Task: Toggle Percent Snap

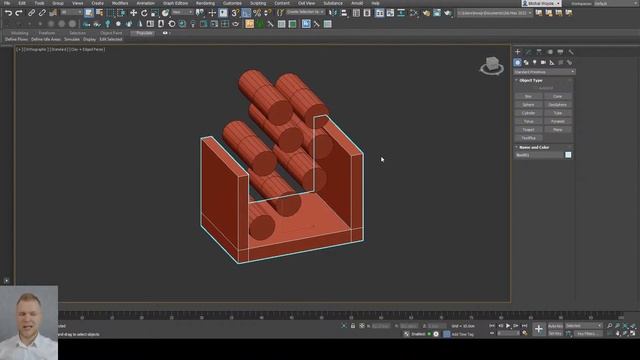Action: pyautogui.click(x=257, y=13)
